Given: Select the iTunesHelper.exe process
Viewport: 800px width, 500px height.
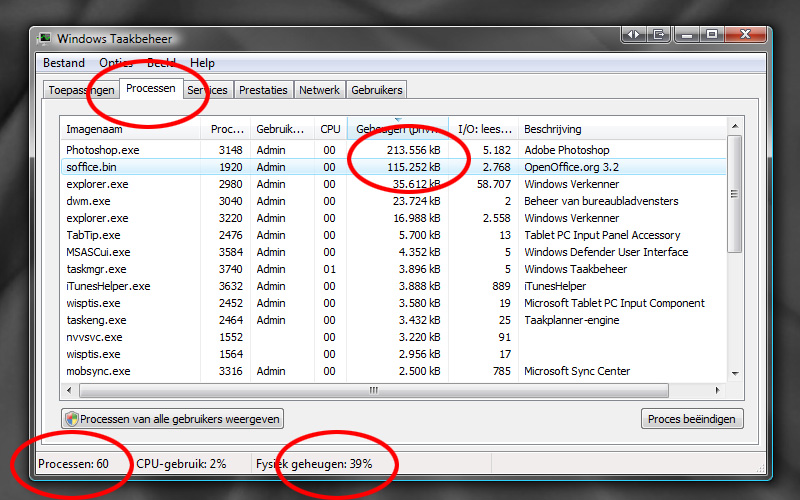Looking at the screenshot, I should pos(393,286).
